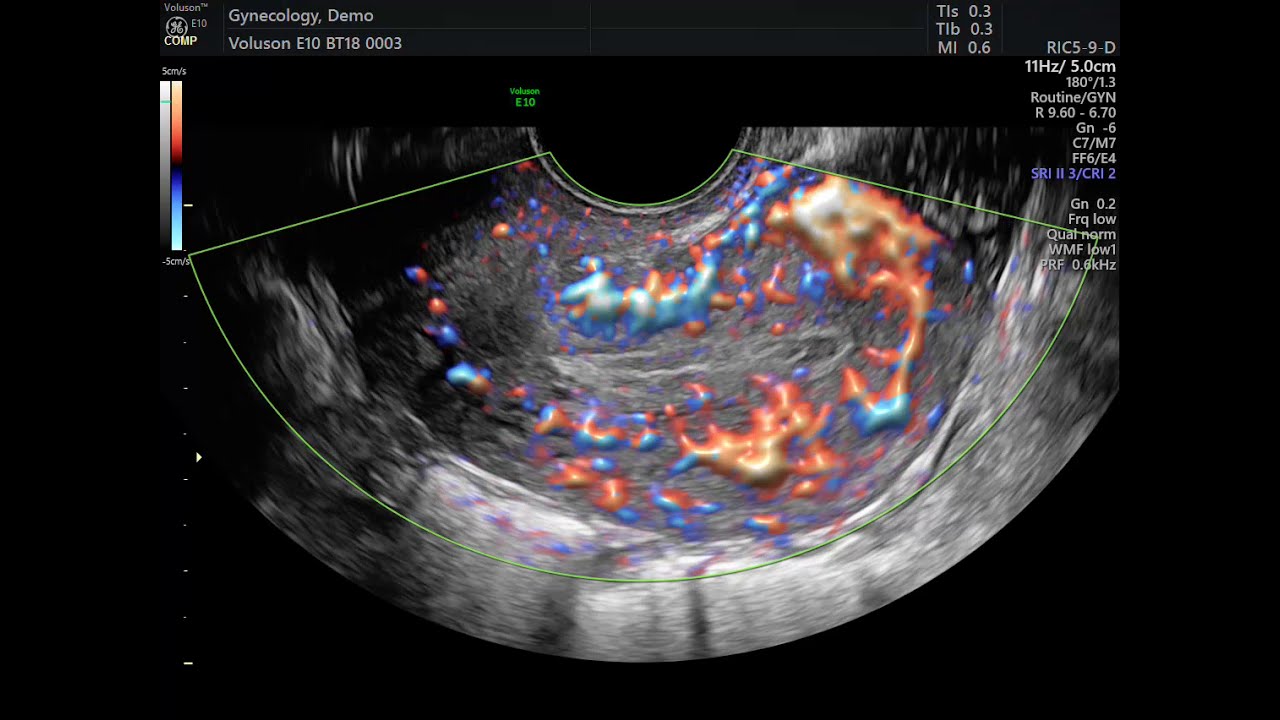Click the 'WMF low1' wall filter setting

point(1082,250)
